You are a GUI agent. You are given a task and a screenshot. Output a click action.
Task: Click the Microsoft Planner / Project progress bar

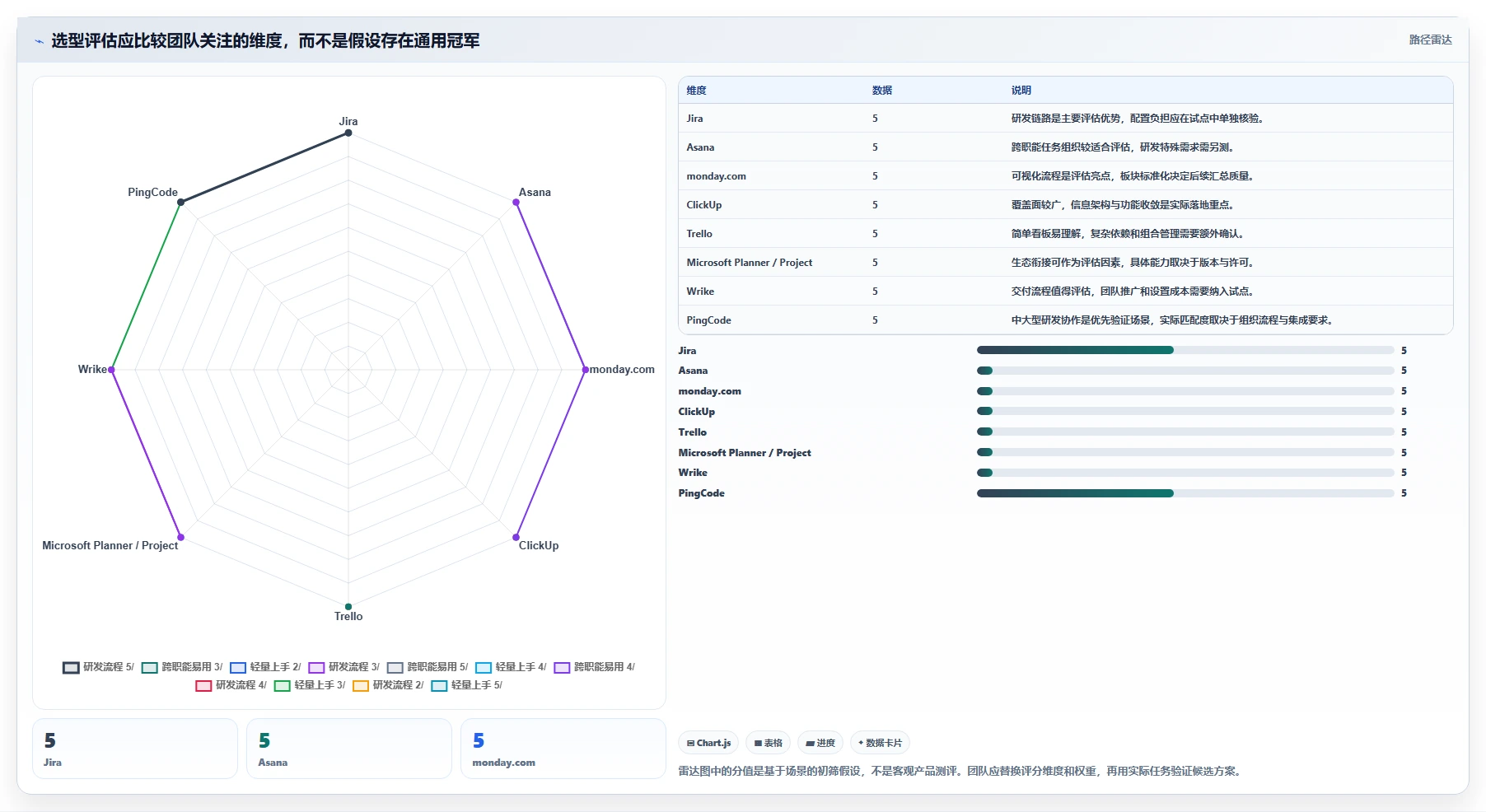point(1185,452)
